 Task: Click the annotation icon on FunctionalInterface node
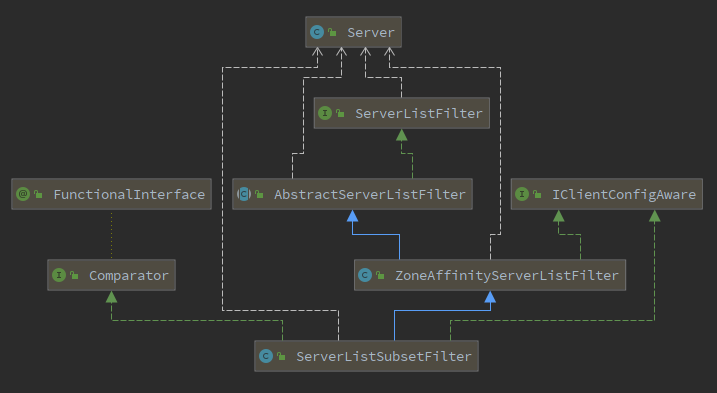click(x=23, y=194)
